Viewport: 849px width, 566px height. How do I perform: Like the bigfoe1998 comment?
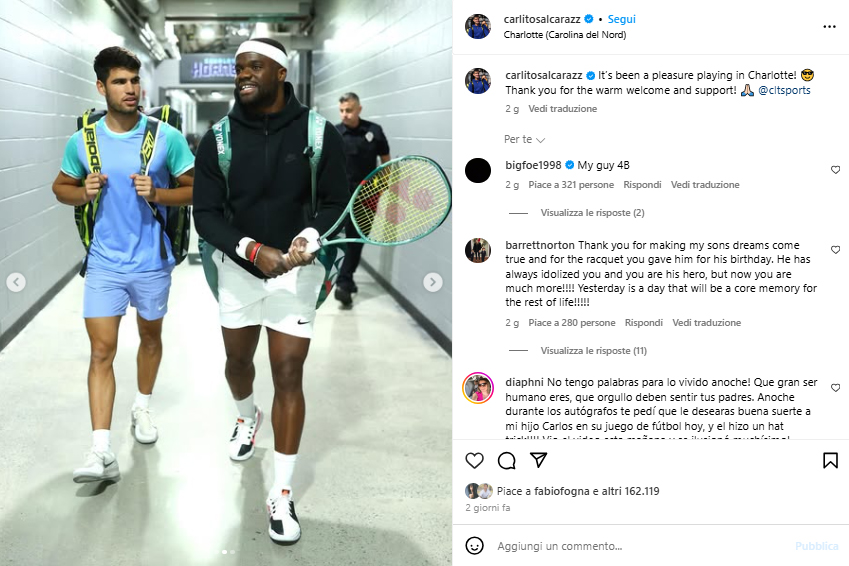pos(835,170)
